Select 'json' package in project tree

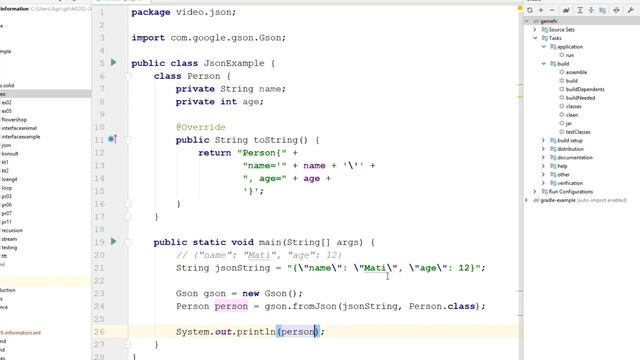6,145
